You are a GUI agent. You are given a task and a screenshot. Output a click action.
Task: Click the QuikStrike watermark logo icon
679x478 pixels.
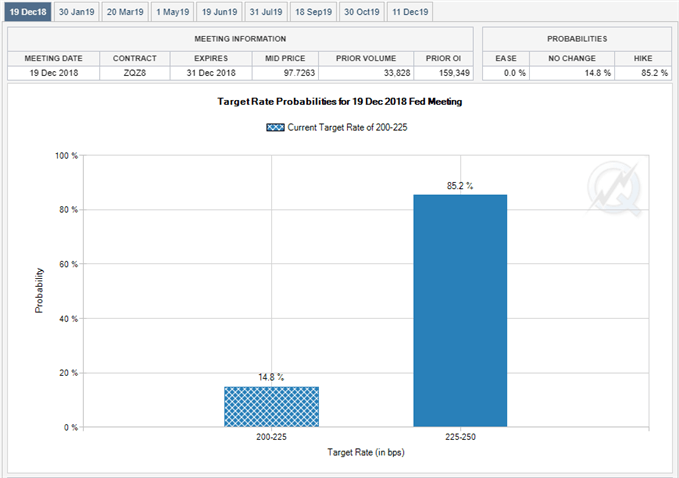pos(614,189)
